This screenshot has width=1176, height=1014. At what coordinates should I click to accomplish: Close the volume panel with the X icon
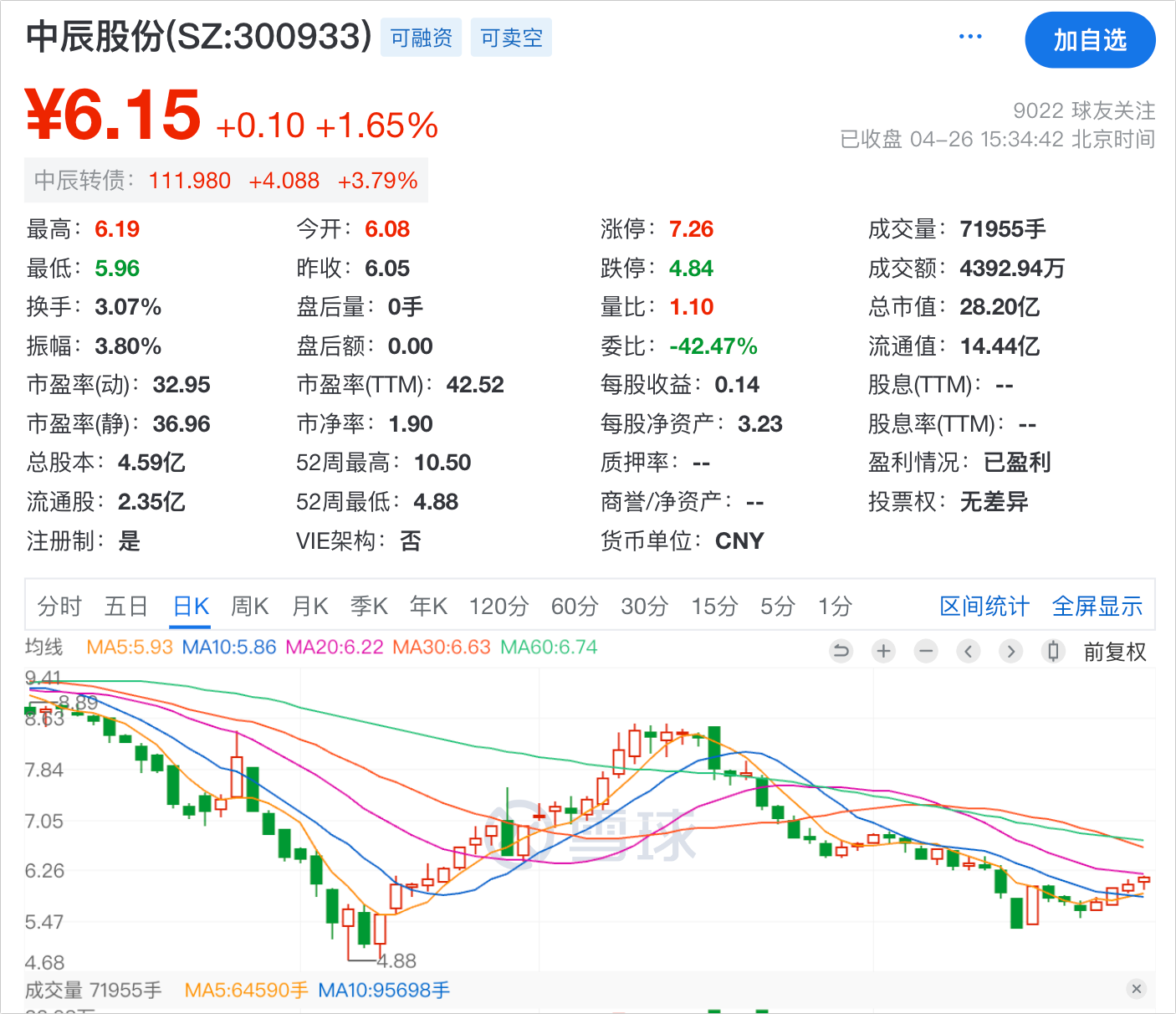[1136, 989]
